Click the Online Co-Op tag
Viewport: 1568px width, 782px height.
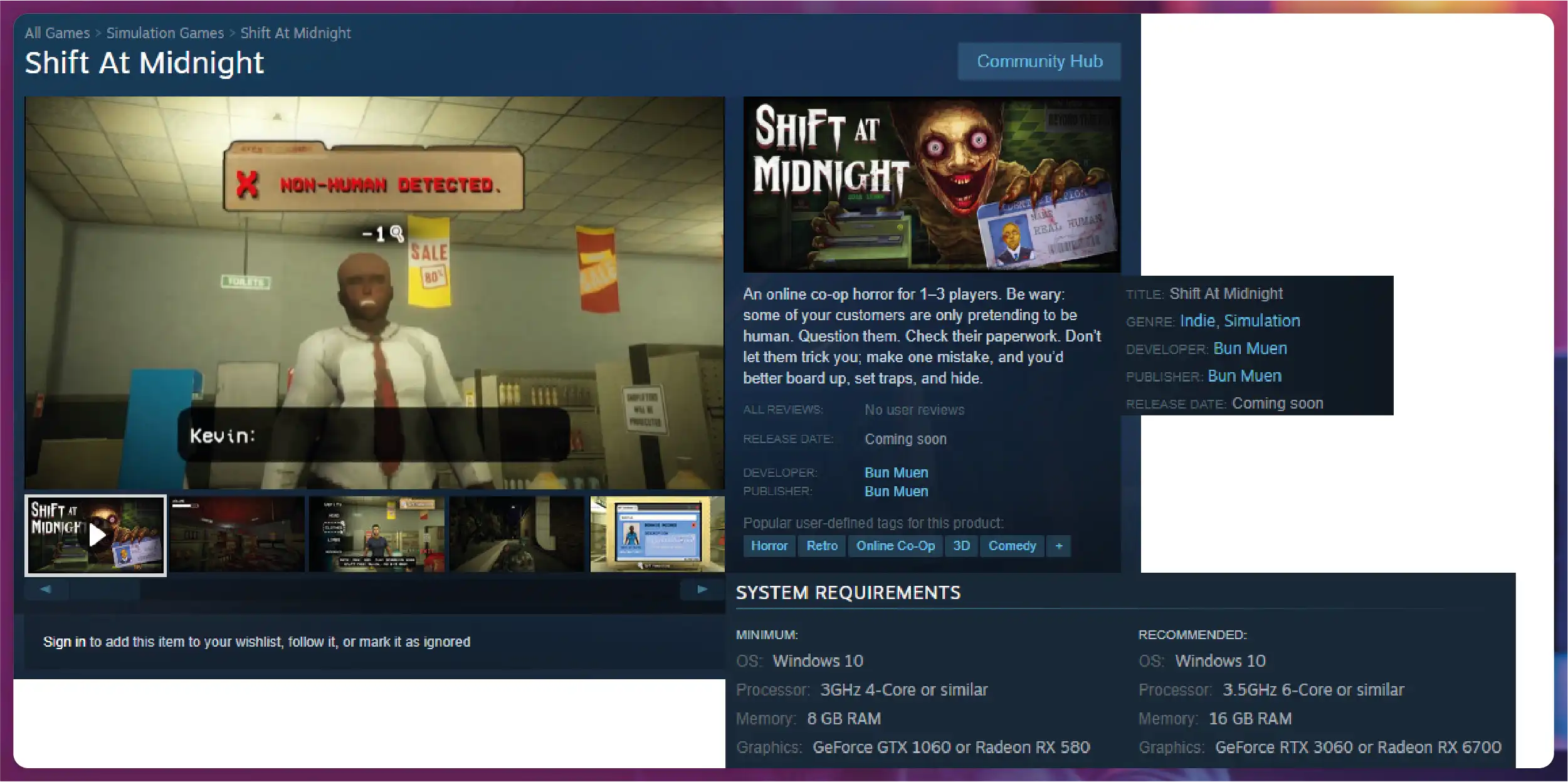[x=895, y=546]
